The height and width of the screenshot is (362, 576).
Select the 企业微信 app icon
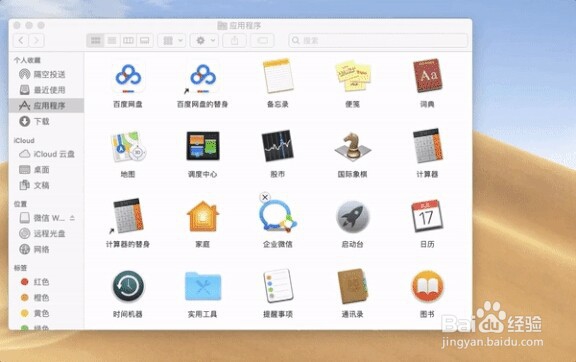(278, 217)
